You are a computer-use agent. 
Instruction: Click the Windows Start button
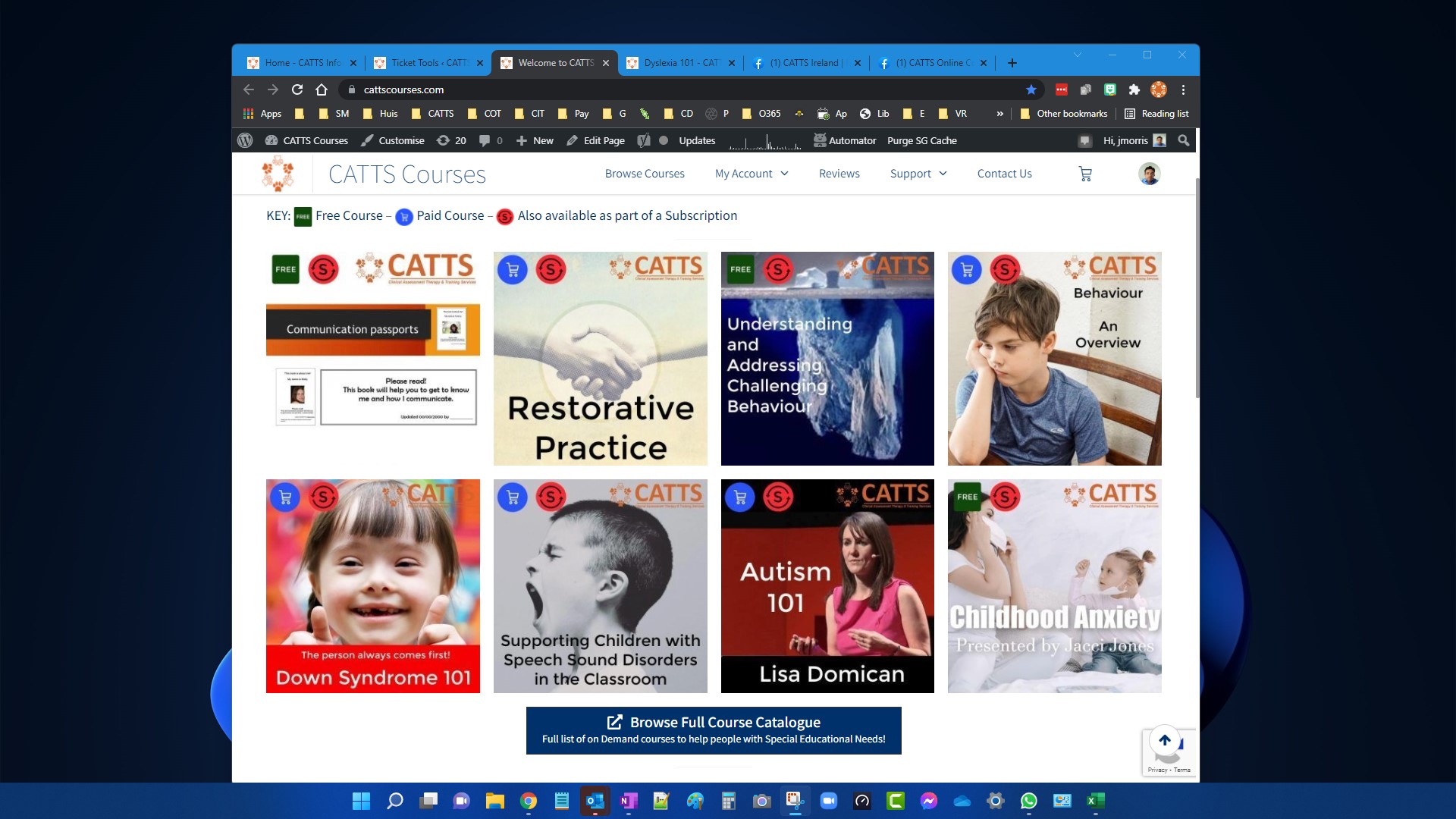[361, 801]
